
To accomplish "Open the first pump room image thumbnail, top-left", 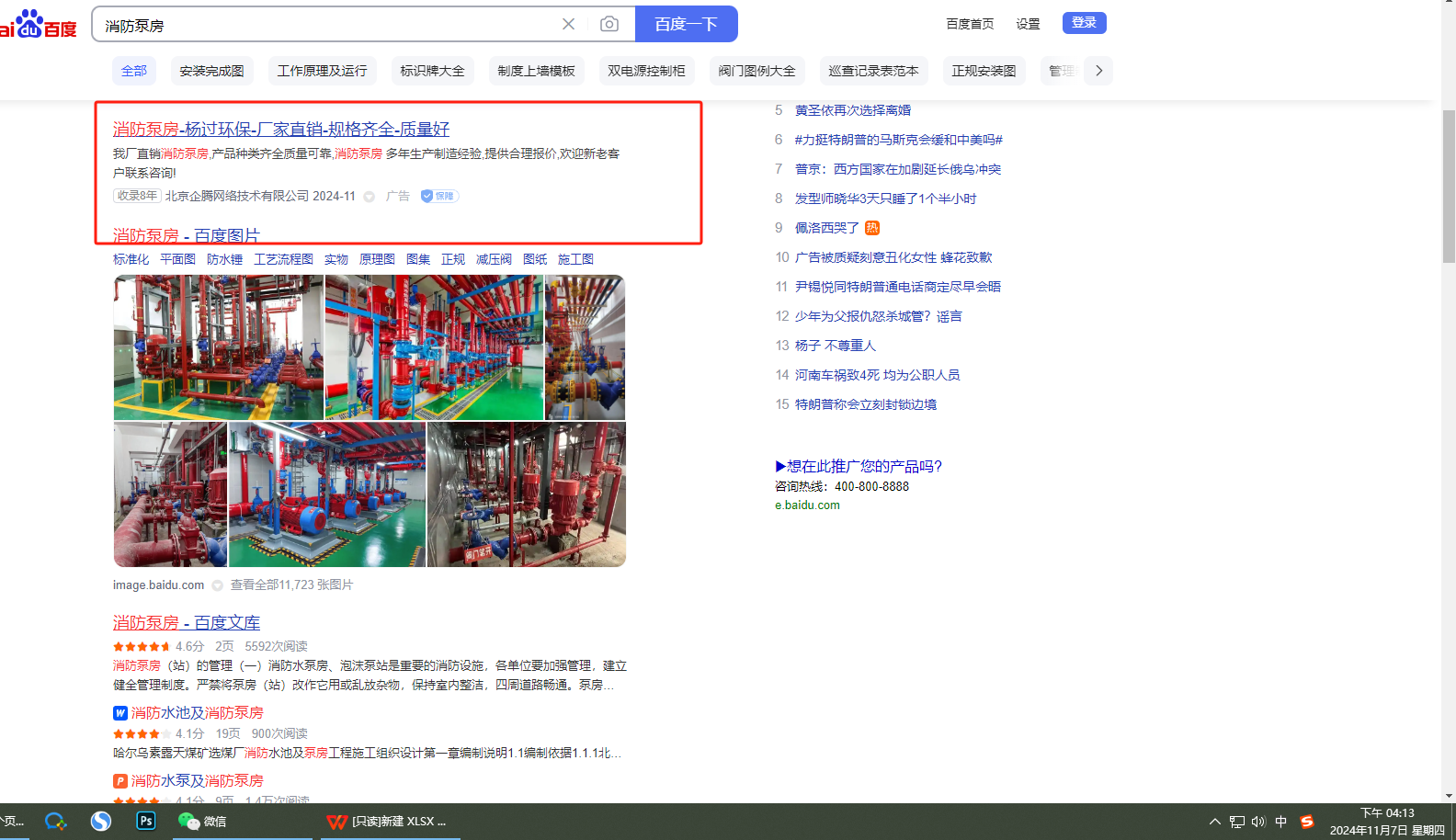I will click(x=219, y=347).
